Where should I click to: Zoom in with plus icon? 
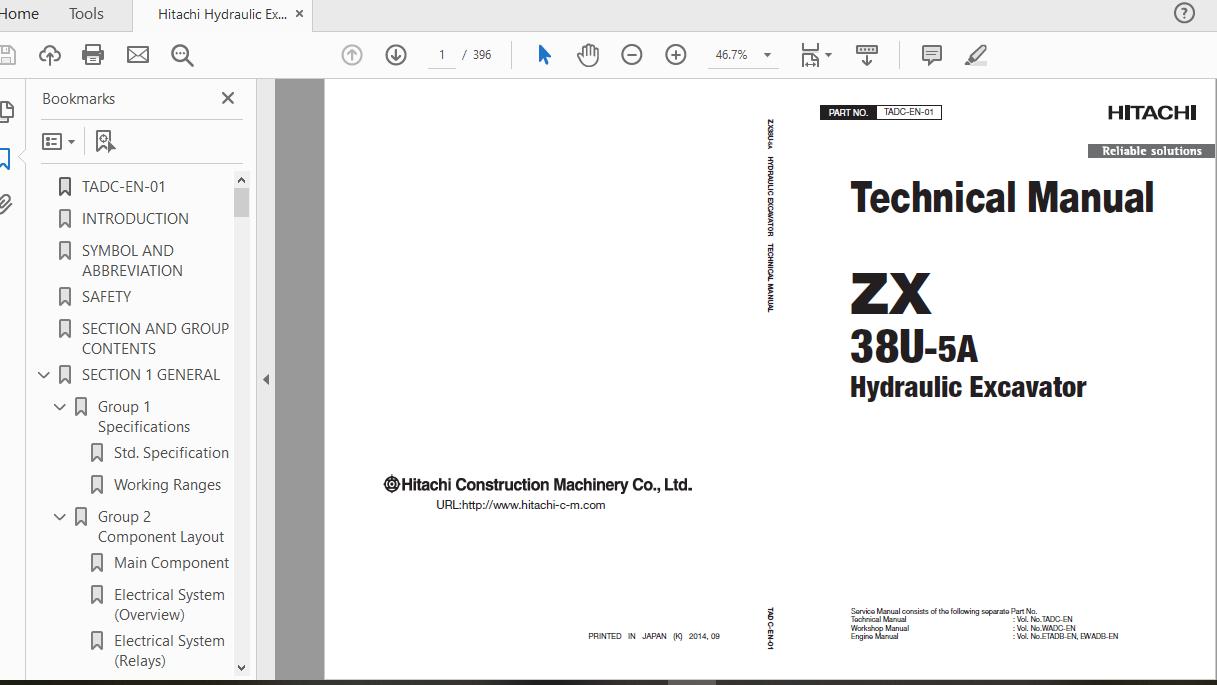676,55
